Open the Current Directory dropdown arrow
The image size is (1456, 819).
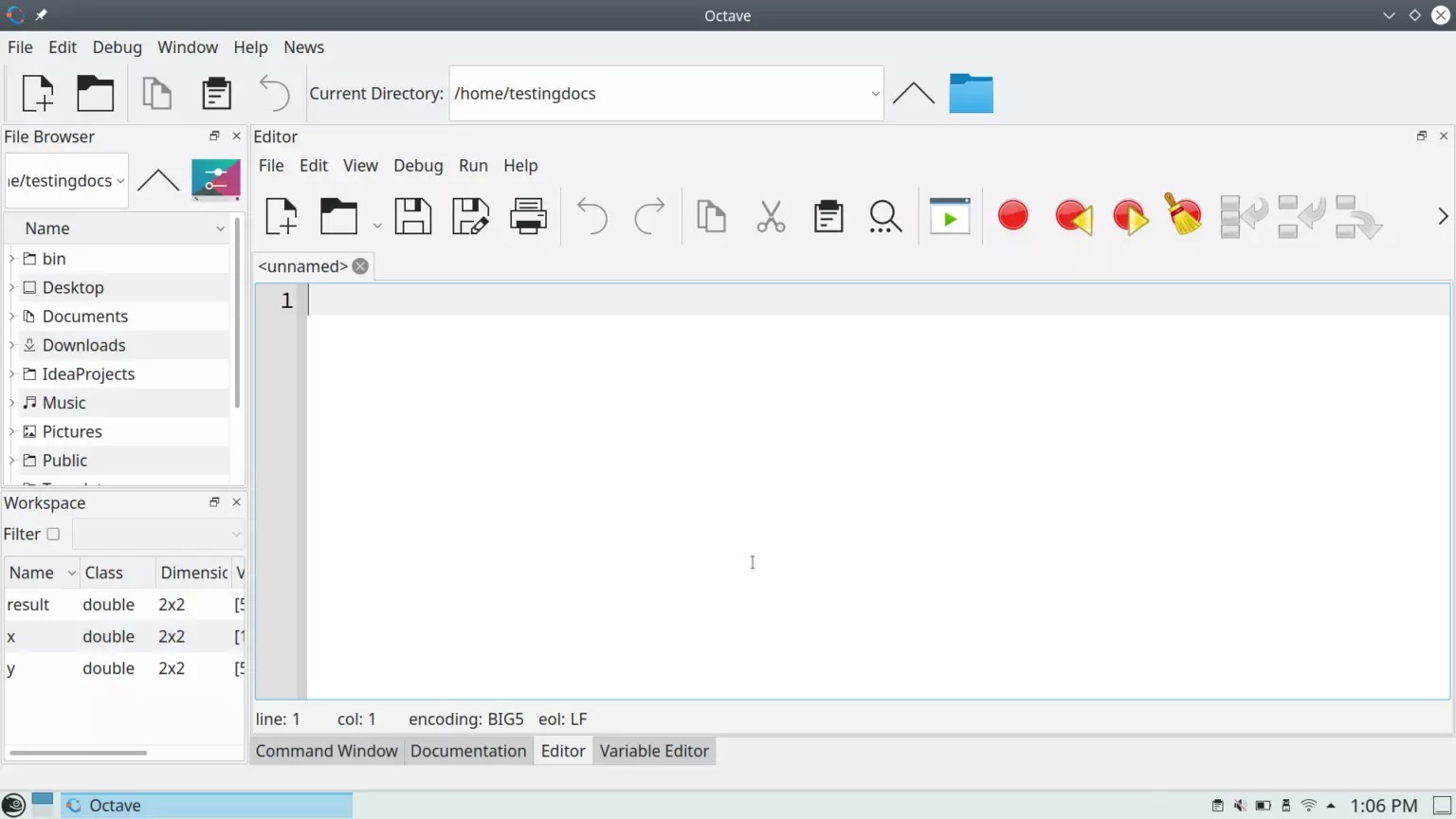[874, 93]
